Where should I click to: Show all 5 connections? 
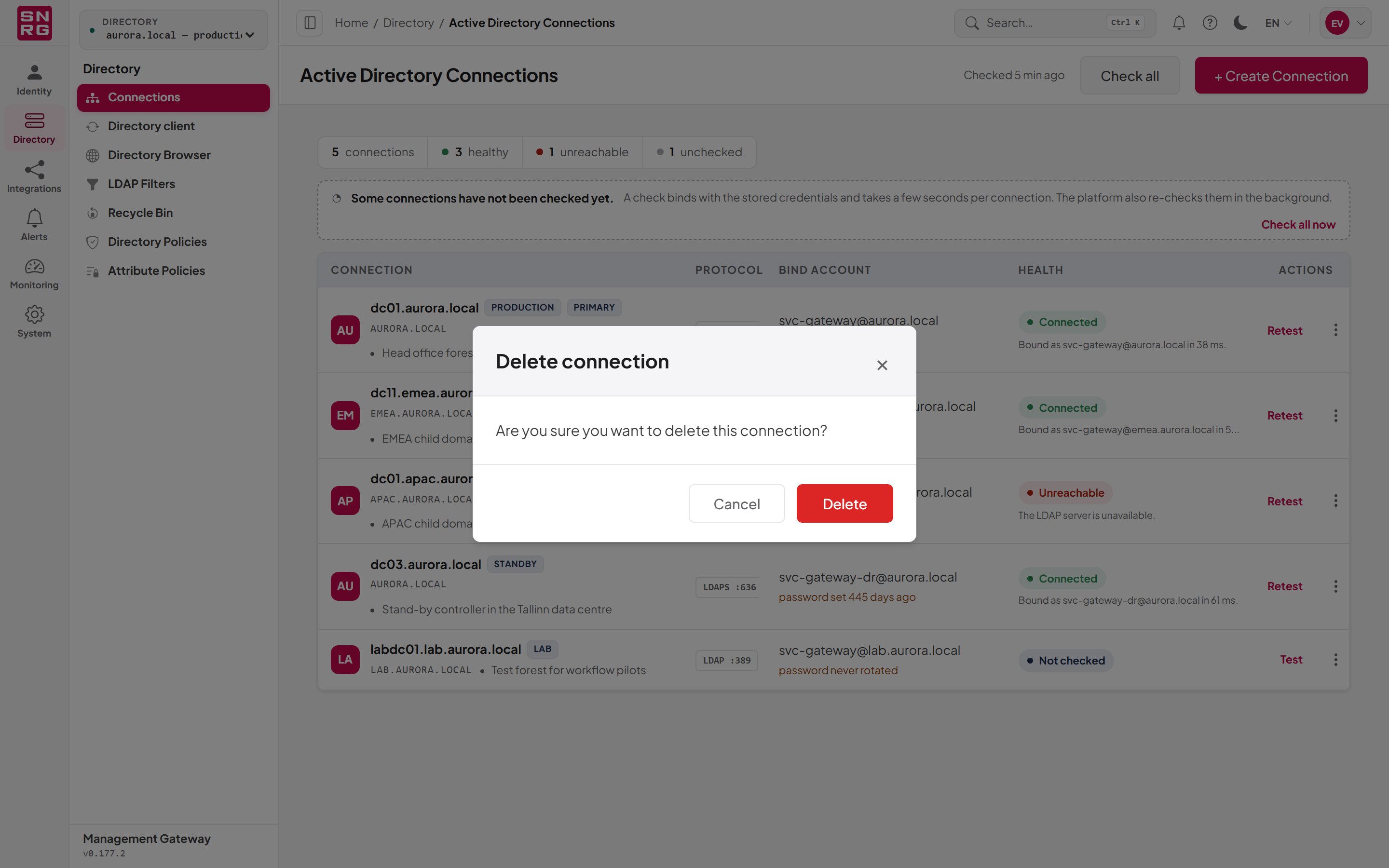click(373, 152)
